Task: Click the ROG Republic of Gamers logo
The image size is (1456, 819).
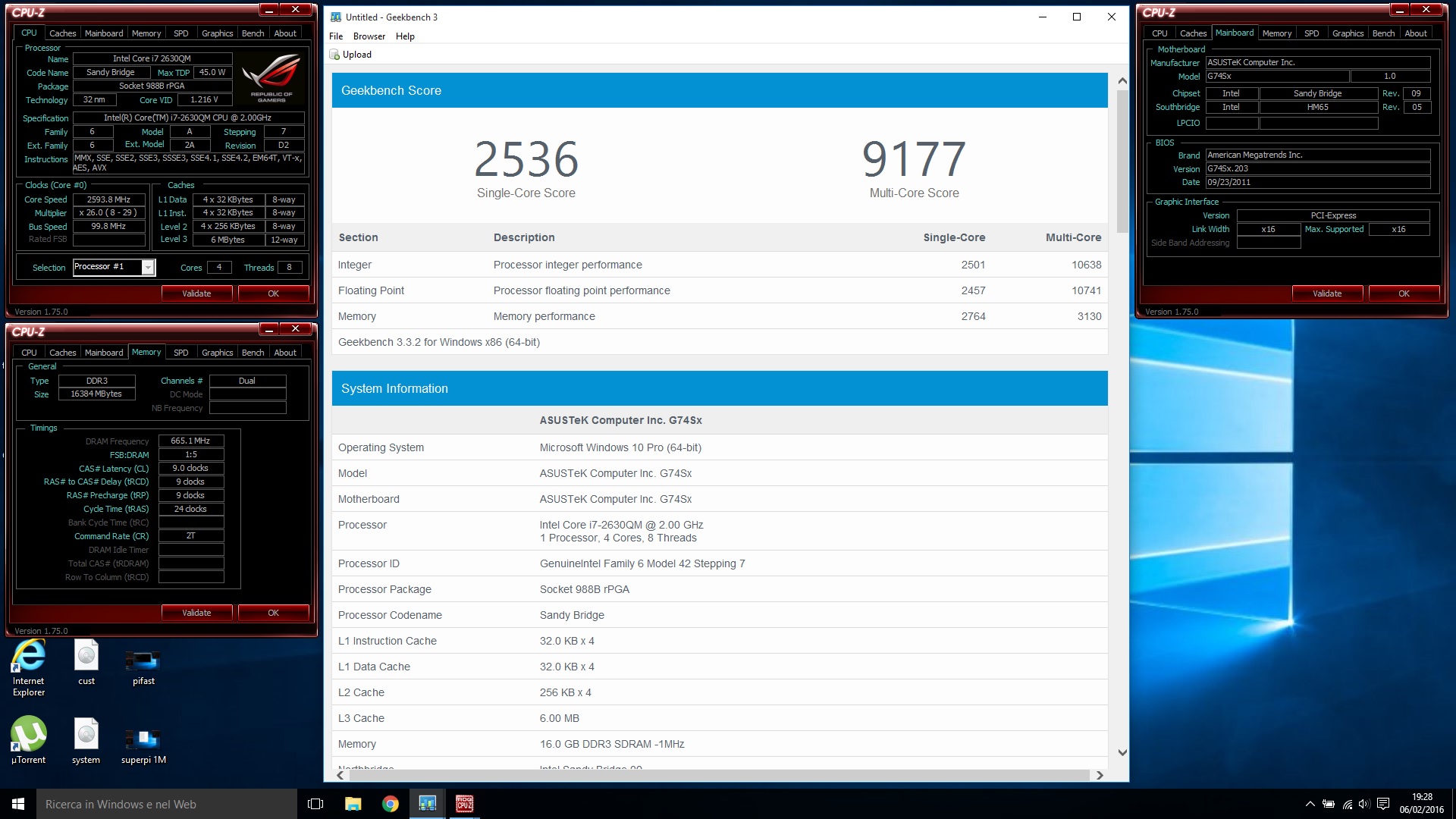Action: [271, 77]
